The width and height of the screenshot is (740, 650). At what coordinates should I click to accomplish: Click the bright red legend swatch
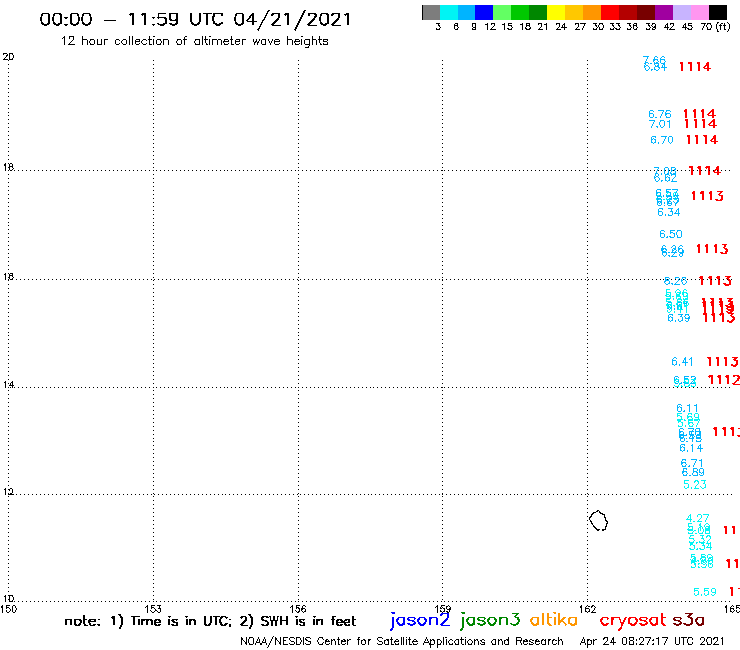[610, 12]
